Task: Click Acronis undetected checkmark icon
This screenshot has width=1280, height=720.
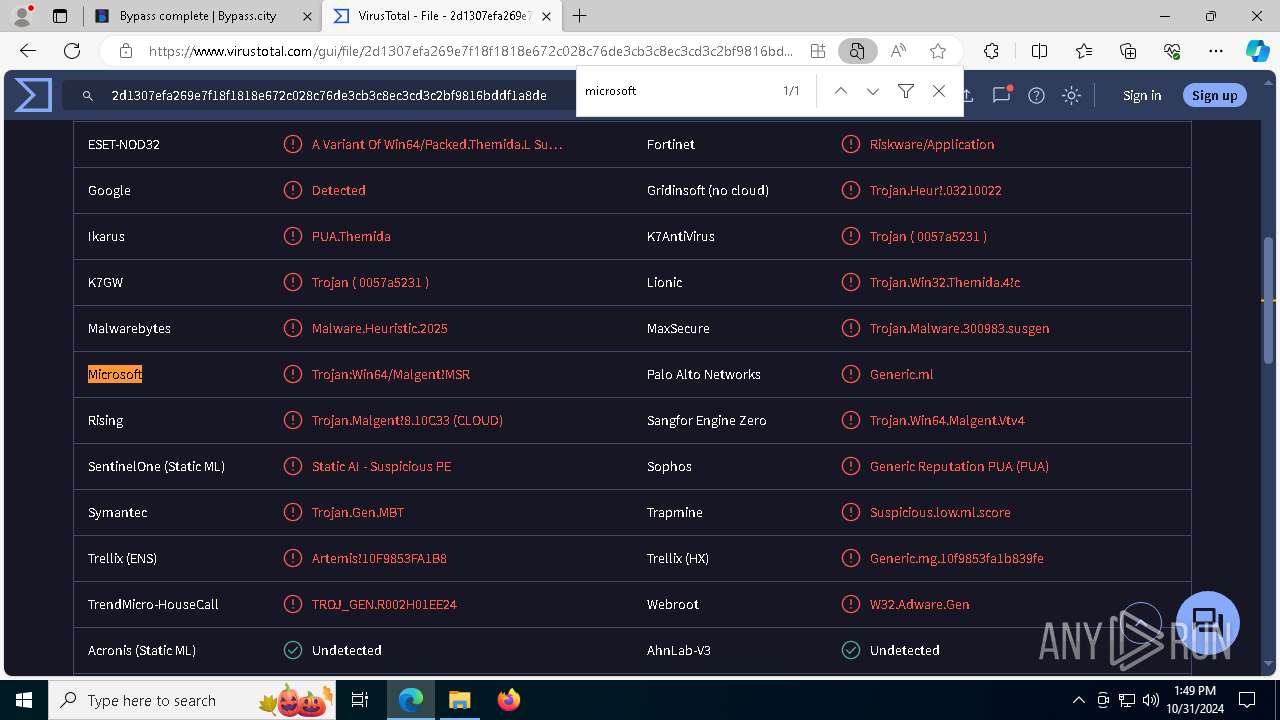Action: coord(293,650)
